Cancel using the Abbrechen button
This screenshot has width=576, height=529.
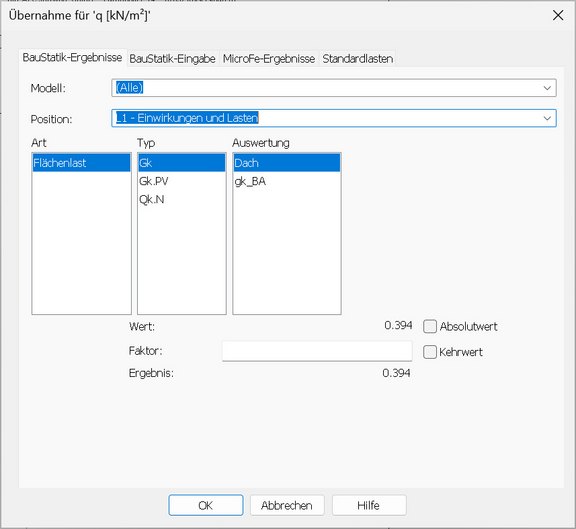click(287, 505)
